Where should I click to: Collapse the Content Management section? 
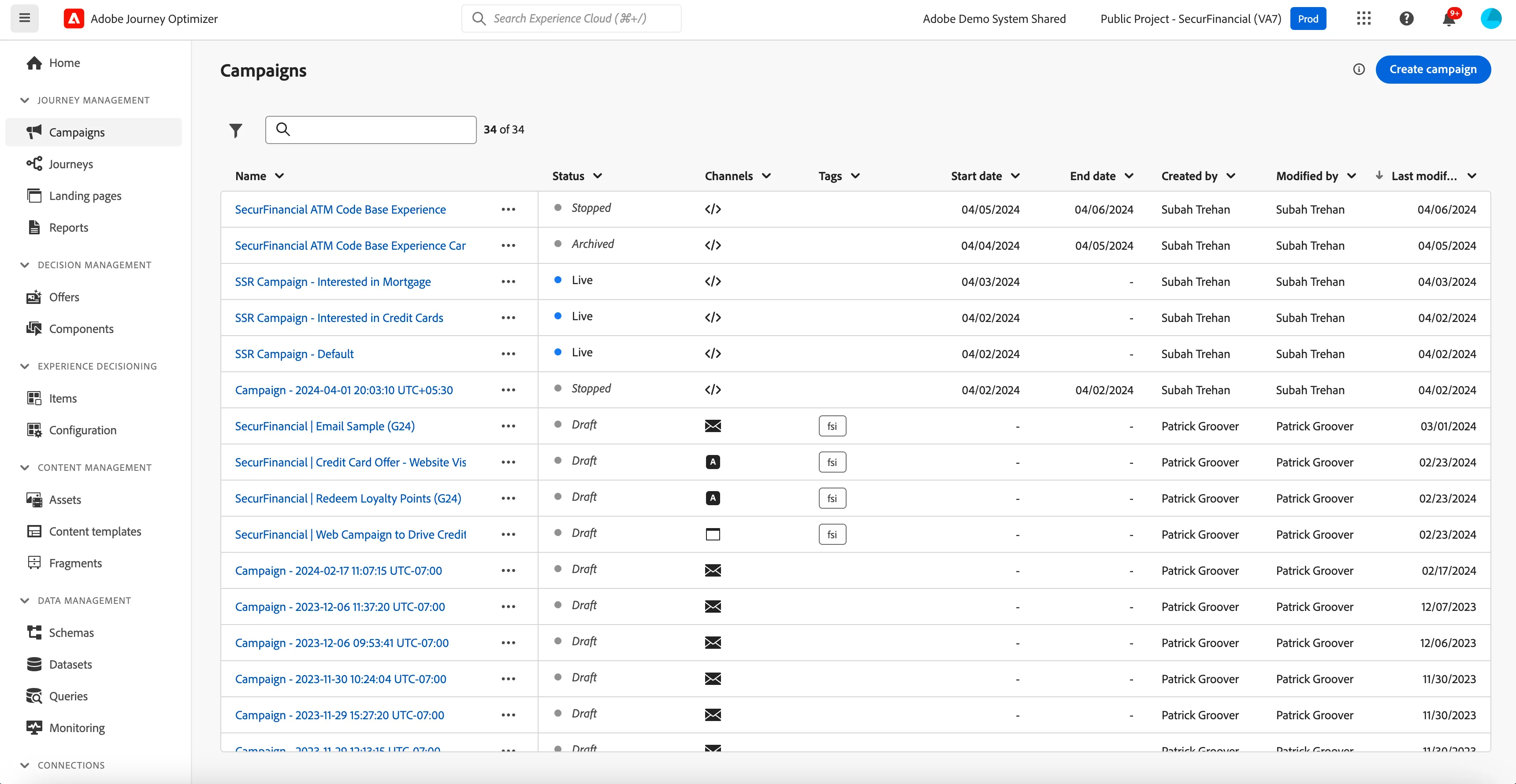coord(25,468)
